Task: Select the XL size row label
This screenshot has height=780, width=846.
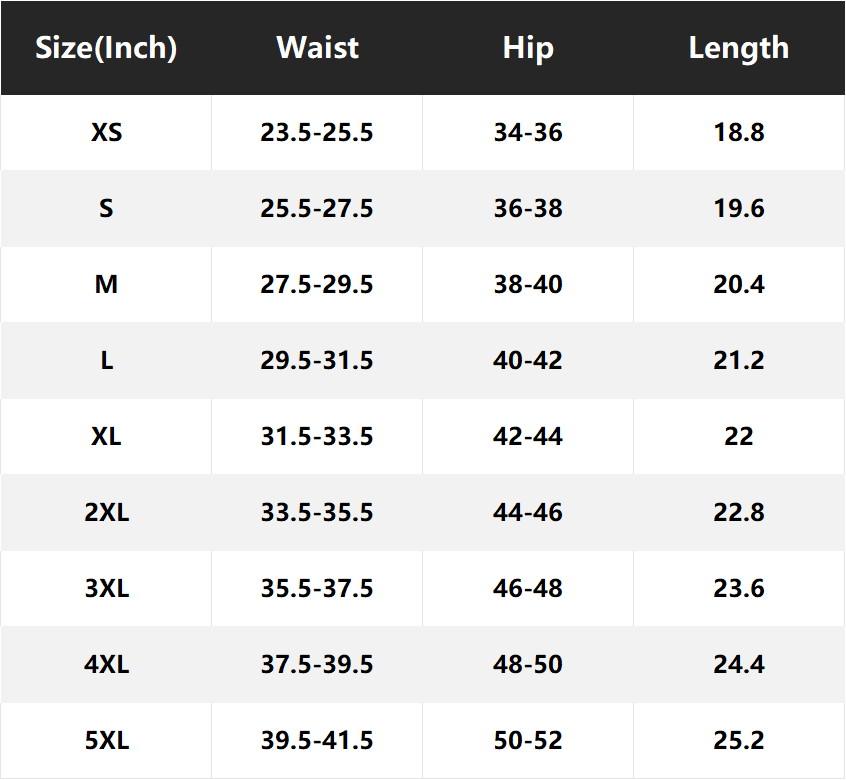Action: (x=106, y=436)
